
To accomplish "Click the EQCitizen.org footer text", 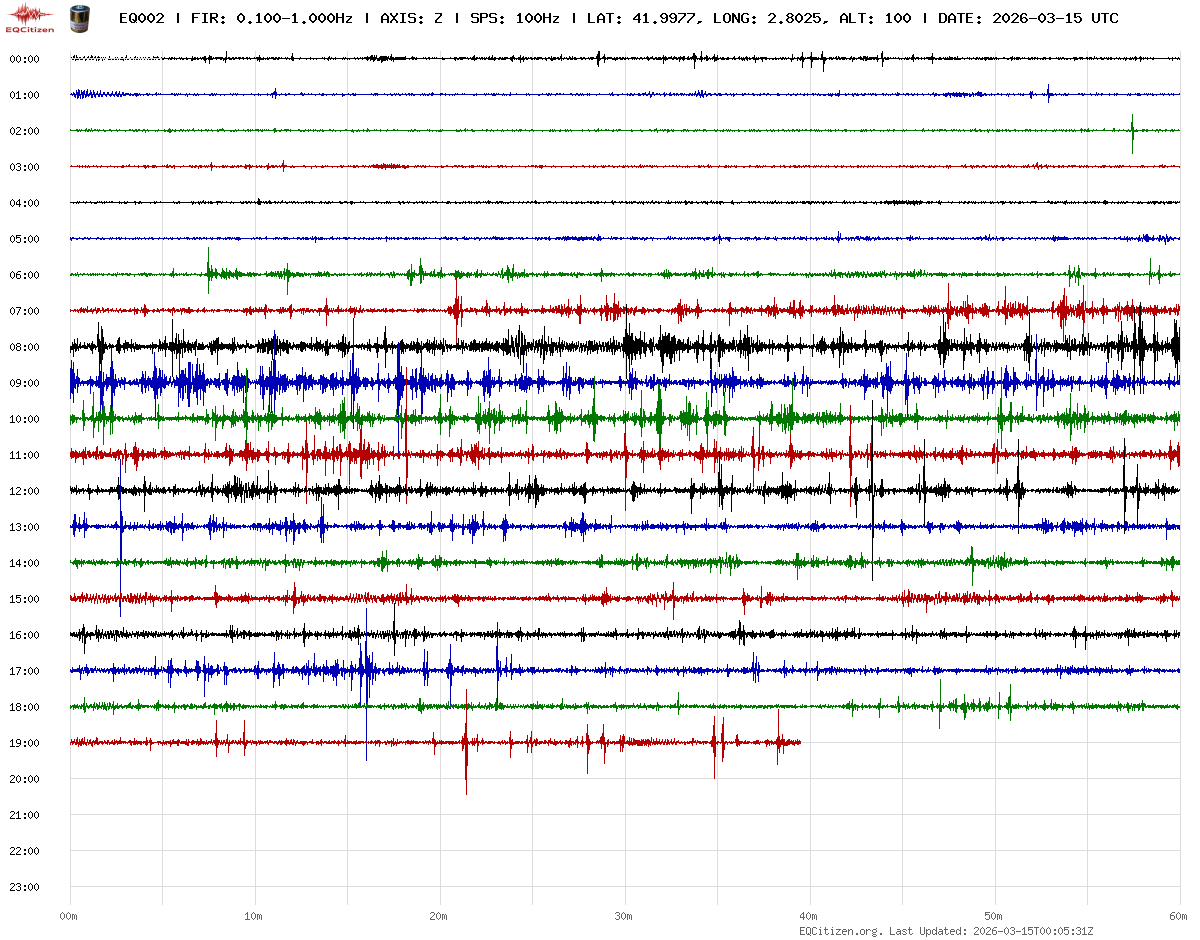I will click(840, 931).
